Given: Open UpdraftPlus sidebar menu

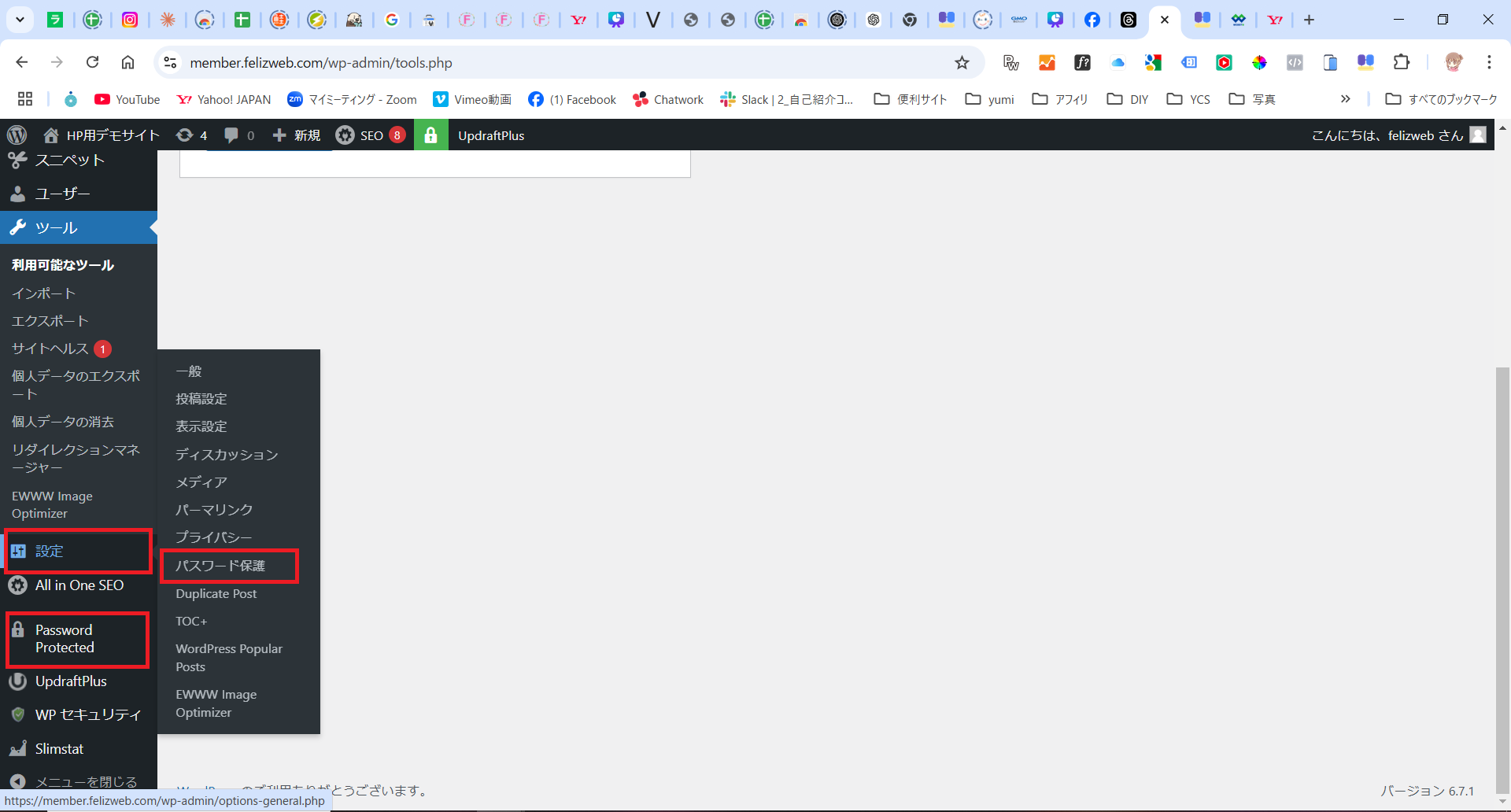Looking at the screenshot, I should (x=79, y=681).
